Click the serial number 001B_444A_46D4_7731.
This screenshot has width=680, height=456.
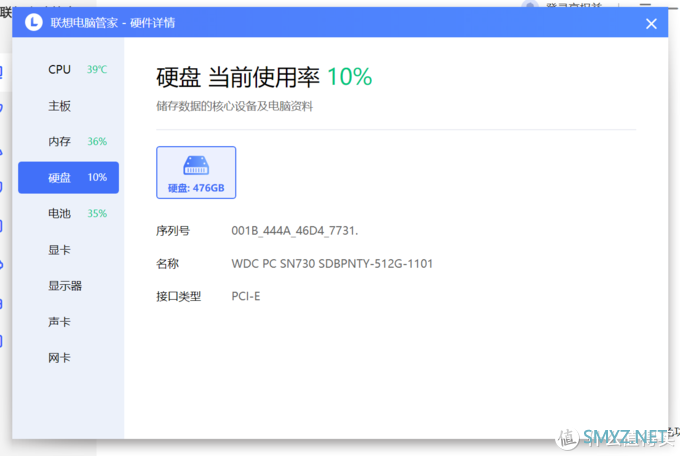click(x=294, y=230)
